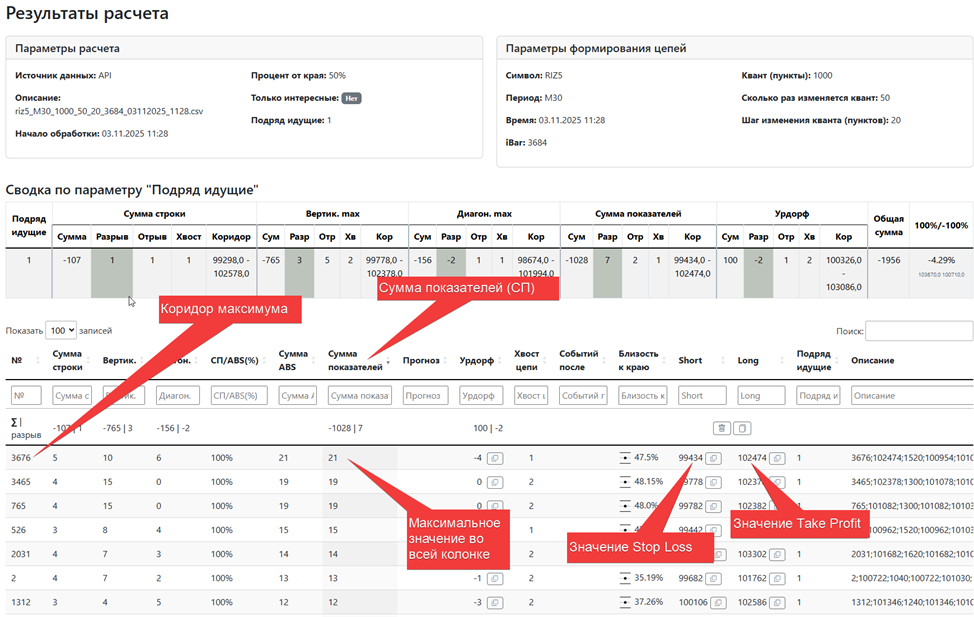Click the 'Описание' column filter input
This screenshot has width=974, height=617.
(x=910, y=396)
